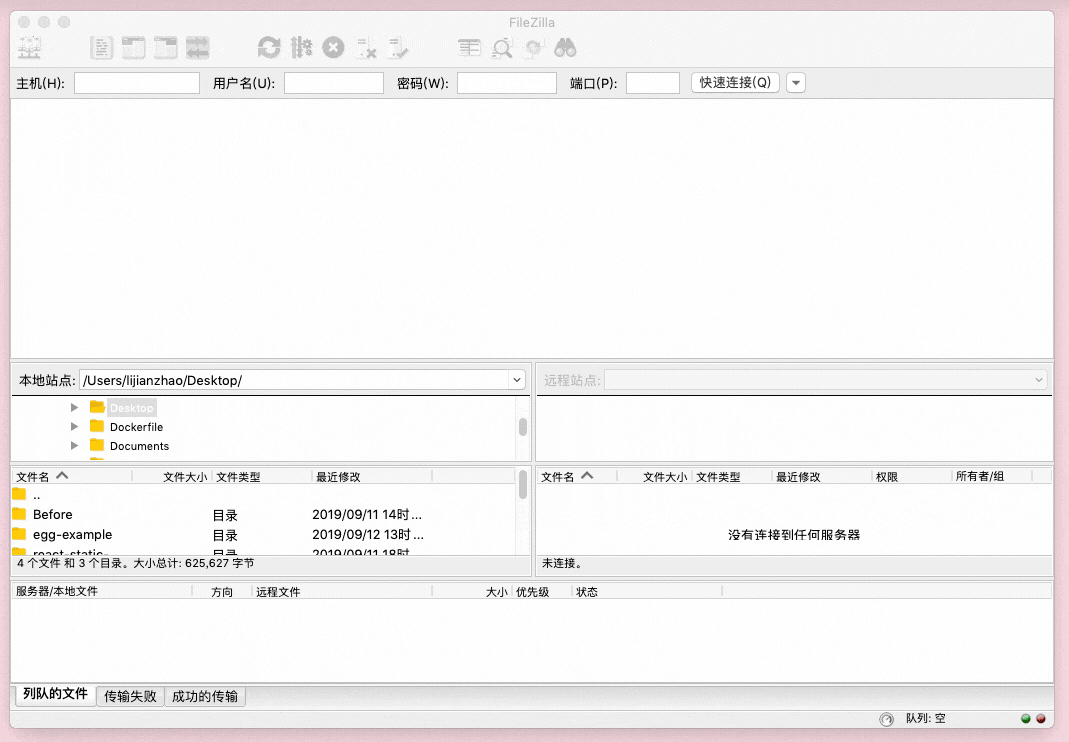The height and width of the screenshot is (742, 1069).
Task: Open the Site Manager
Action: tap(30, 47)
